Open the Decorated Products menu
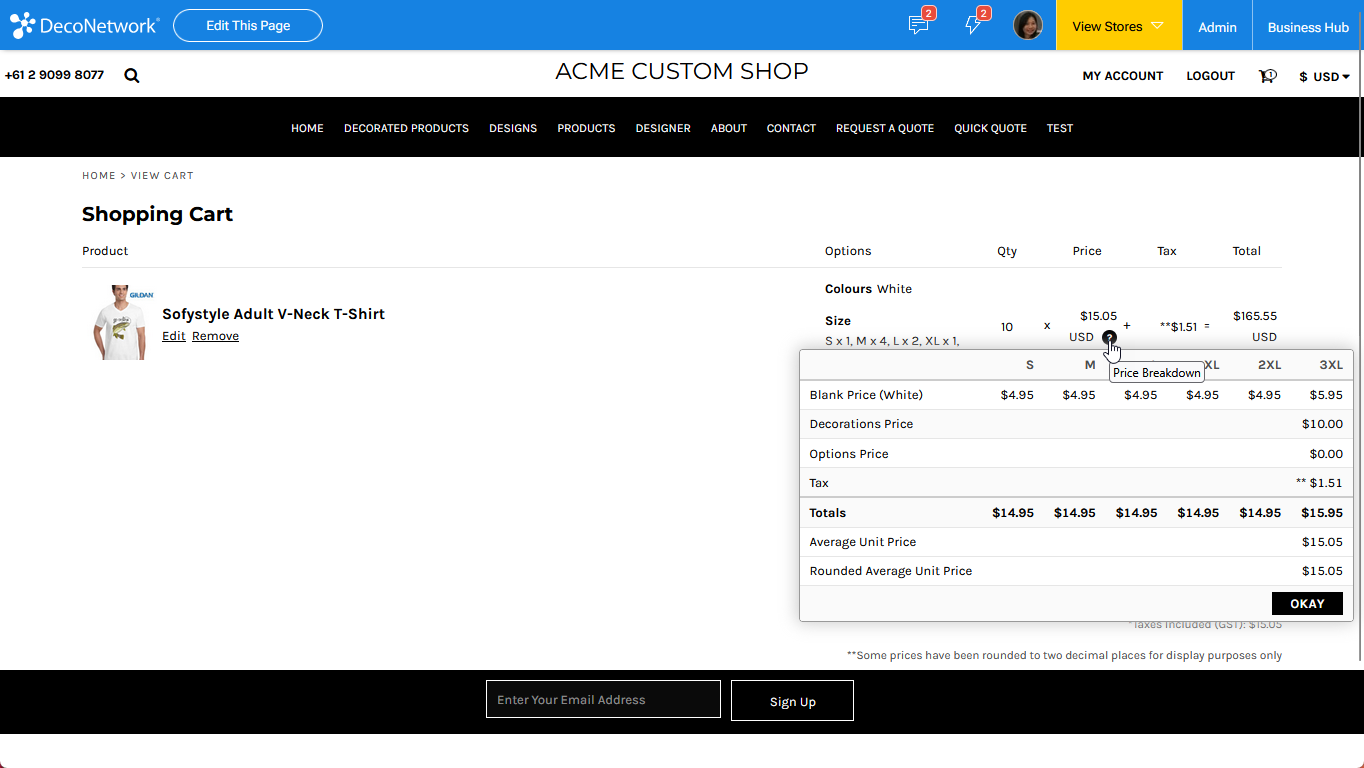 406,128
